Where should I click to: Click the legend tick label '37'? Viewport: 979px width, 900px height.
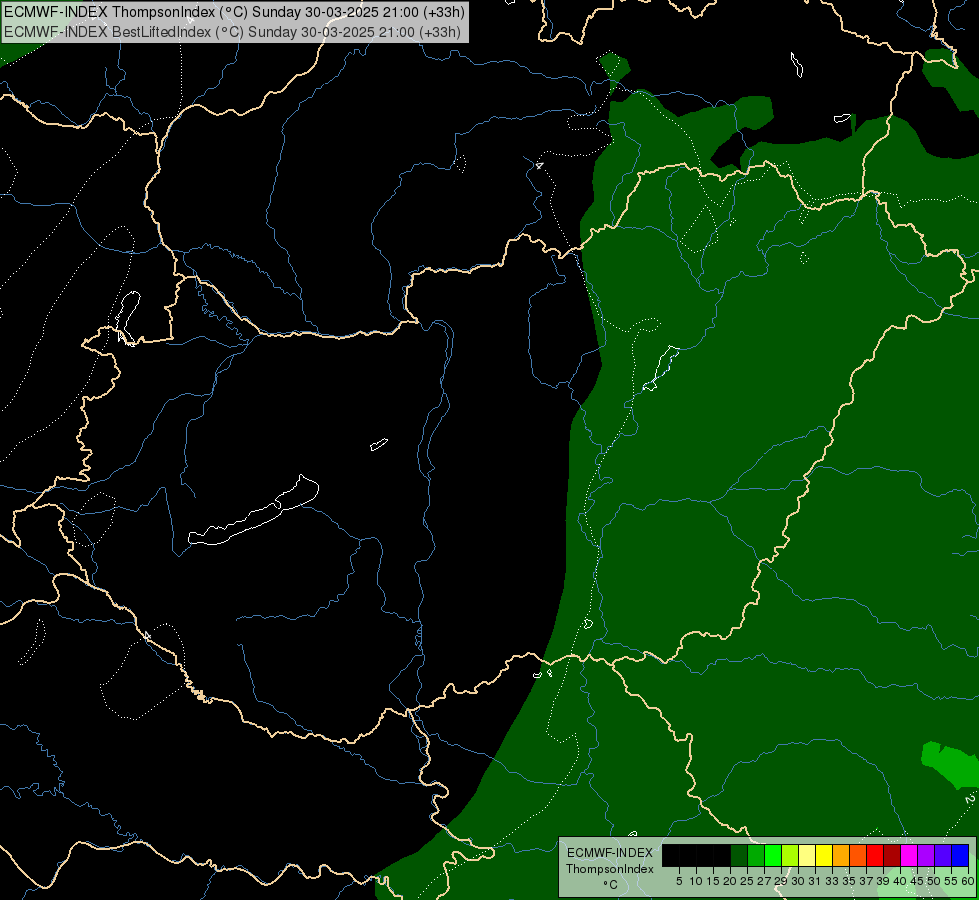point(865,881)
